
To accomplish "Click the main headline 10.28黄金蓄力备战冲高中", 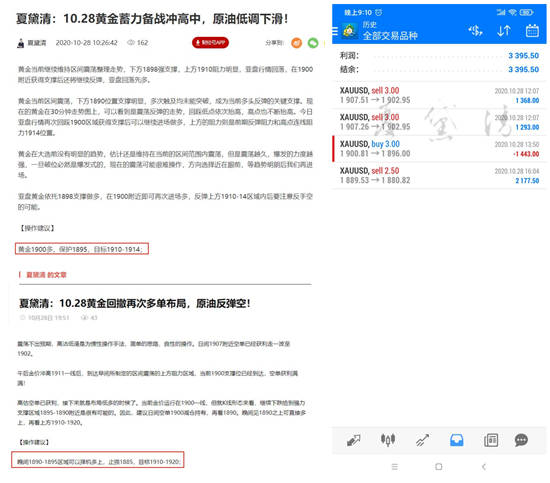I will click(x=152, y=19).
